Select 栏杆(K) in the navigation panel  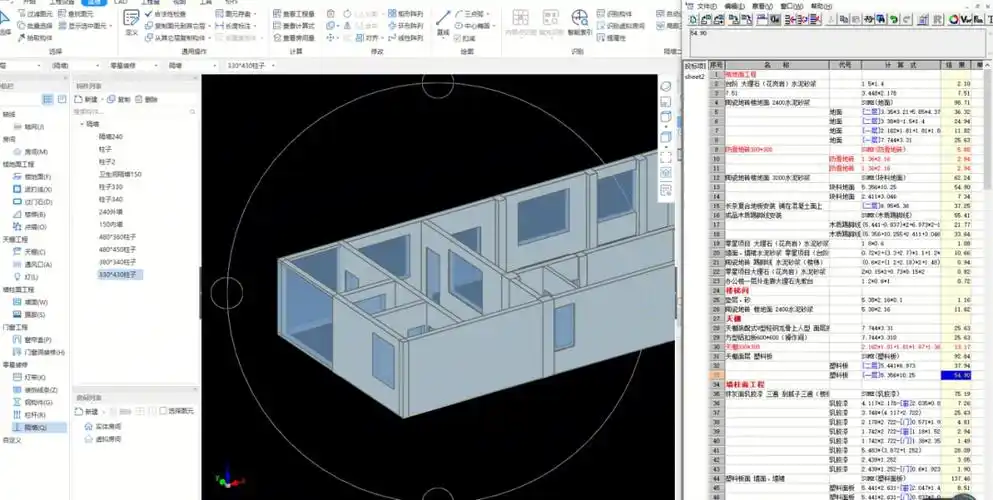coord(30,415)
